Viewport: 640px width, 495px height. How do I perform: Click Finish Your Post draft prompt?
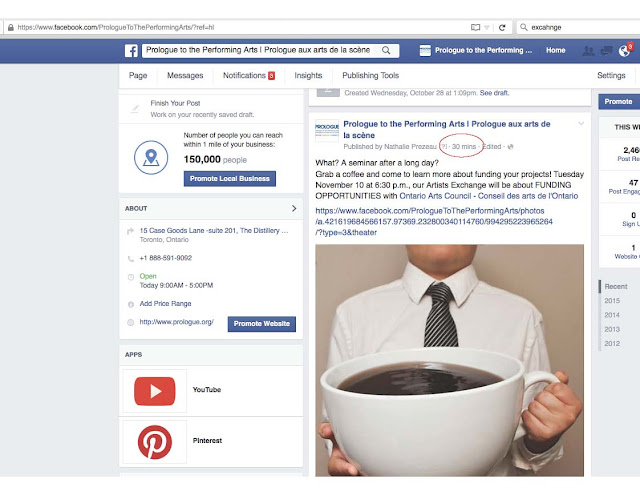point(211,109)
